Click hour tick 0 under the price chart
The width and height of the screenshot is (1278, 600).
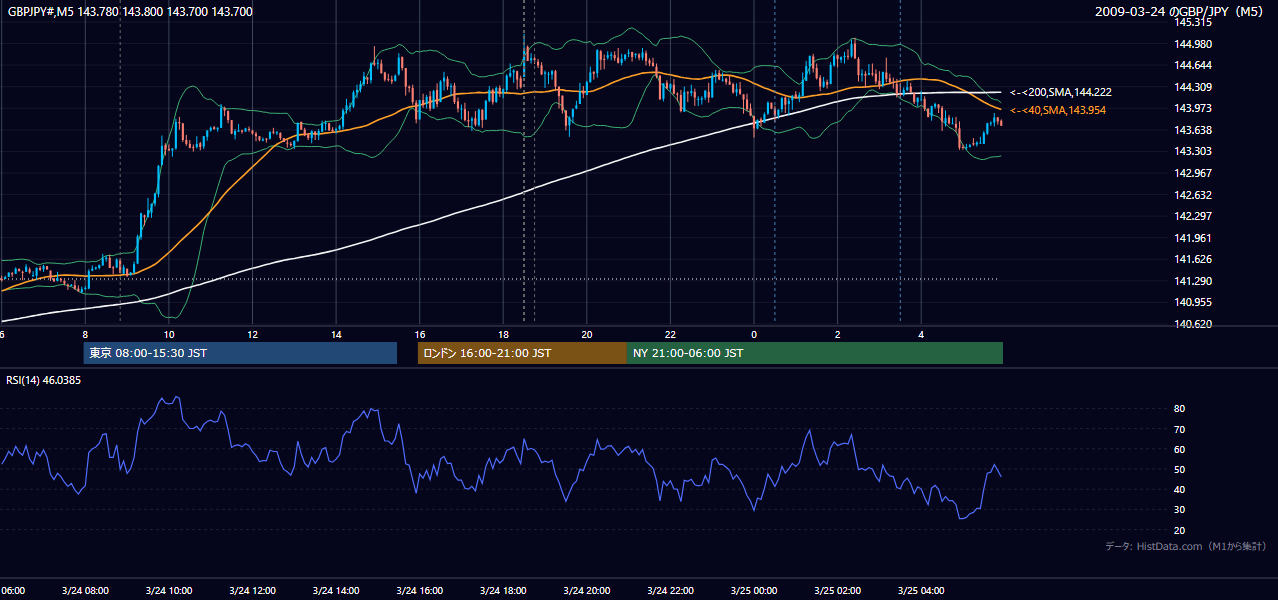[x=754, y=334]
